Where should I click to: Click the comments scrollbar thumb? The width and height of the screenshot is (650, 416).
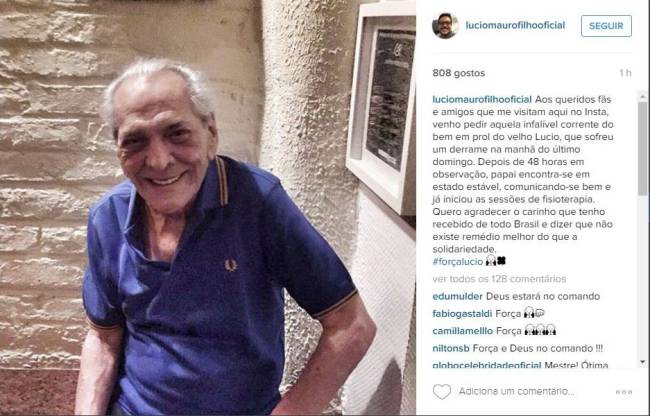pyautogui.click(x=643, y=148)
